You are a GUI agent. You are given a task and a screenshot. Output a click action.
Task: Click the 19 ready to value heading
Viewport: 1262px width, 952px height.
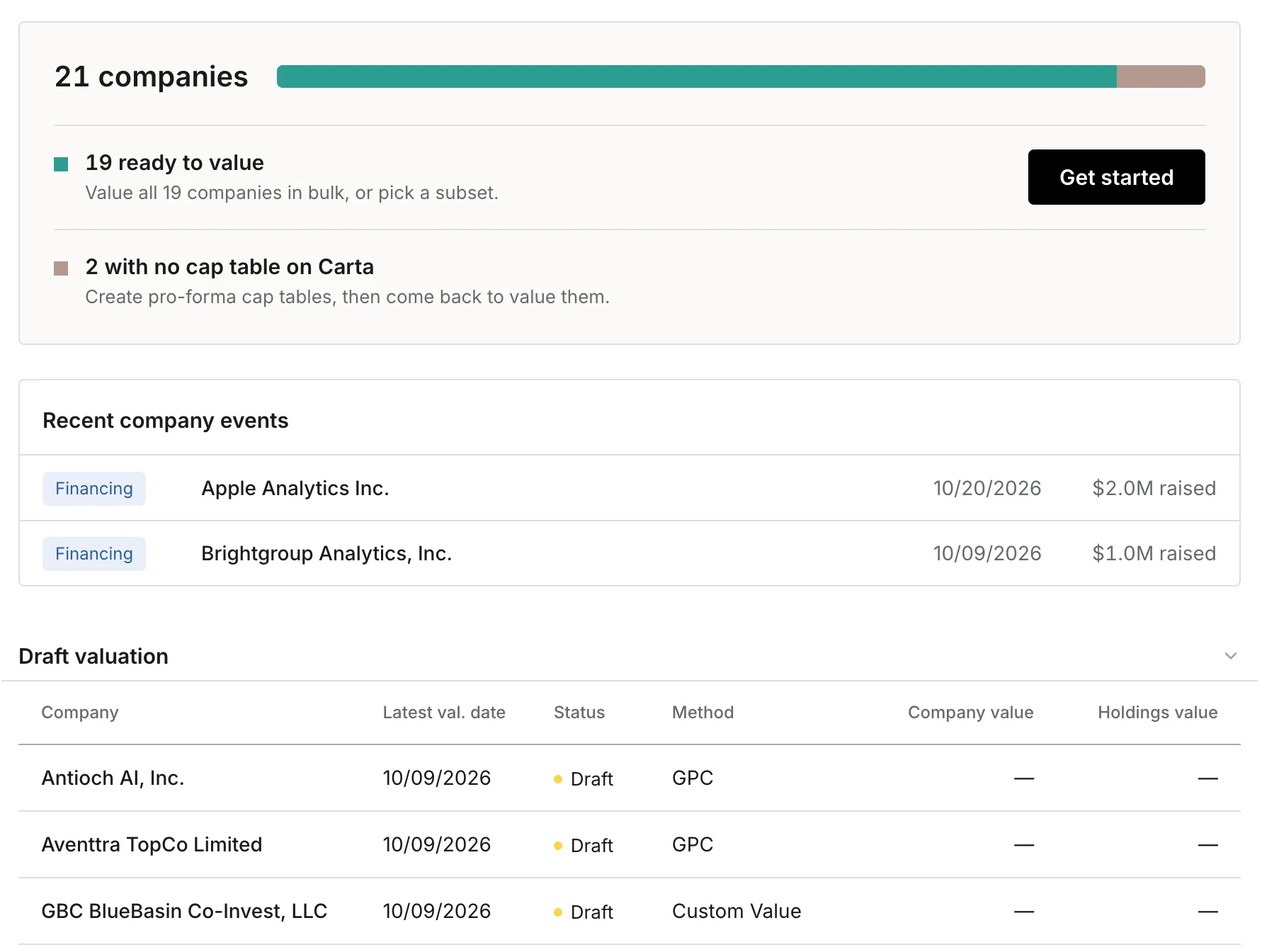[x=175, y=163]
